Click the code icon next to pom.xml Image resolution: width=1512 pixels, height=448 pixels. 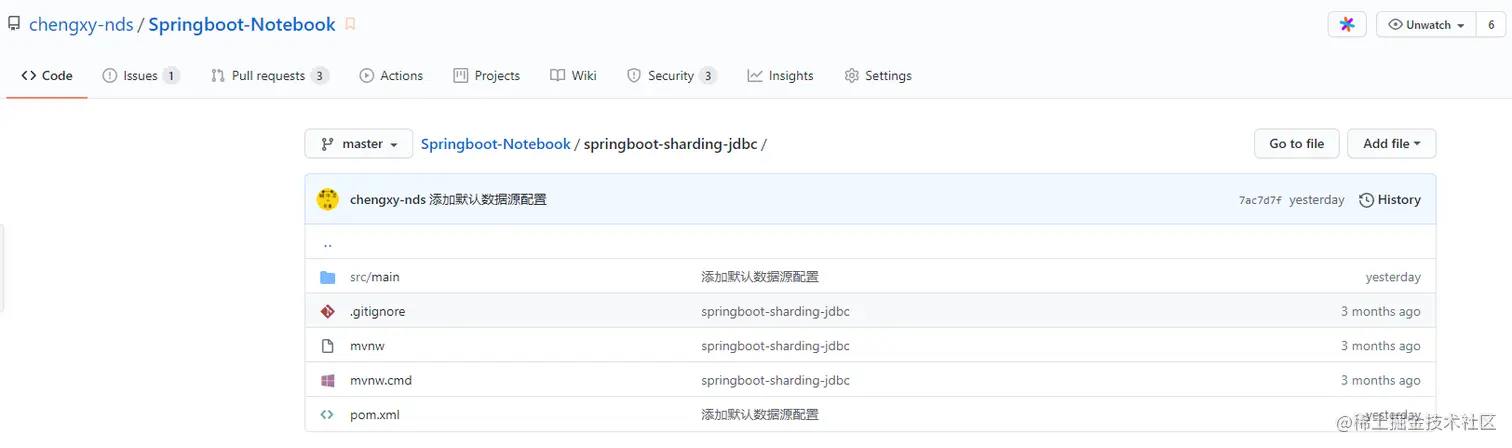[327, 414]
